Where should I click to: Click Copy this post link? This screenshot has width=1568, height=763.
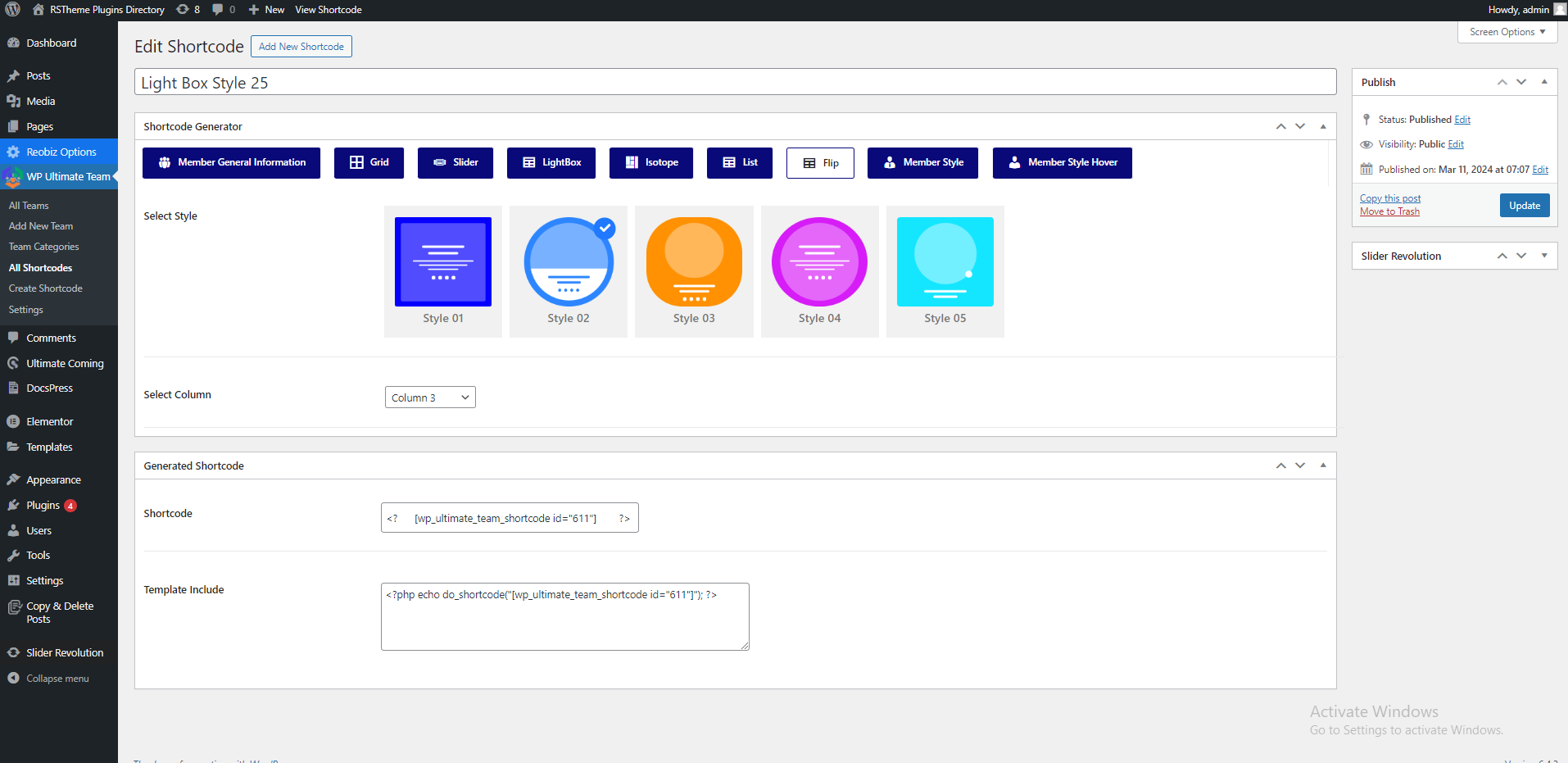[x=1390, y=198]
